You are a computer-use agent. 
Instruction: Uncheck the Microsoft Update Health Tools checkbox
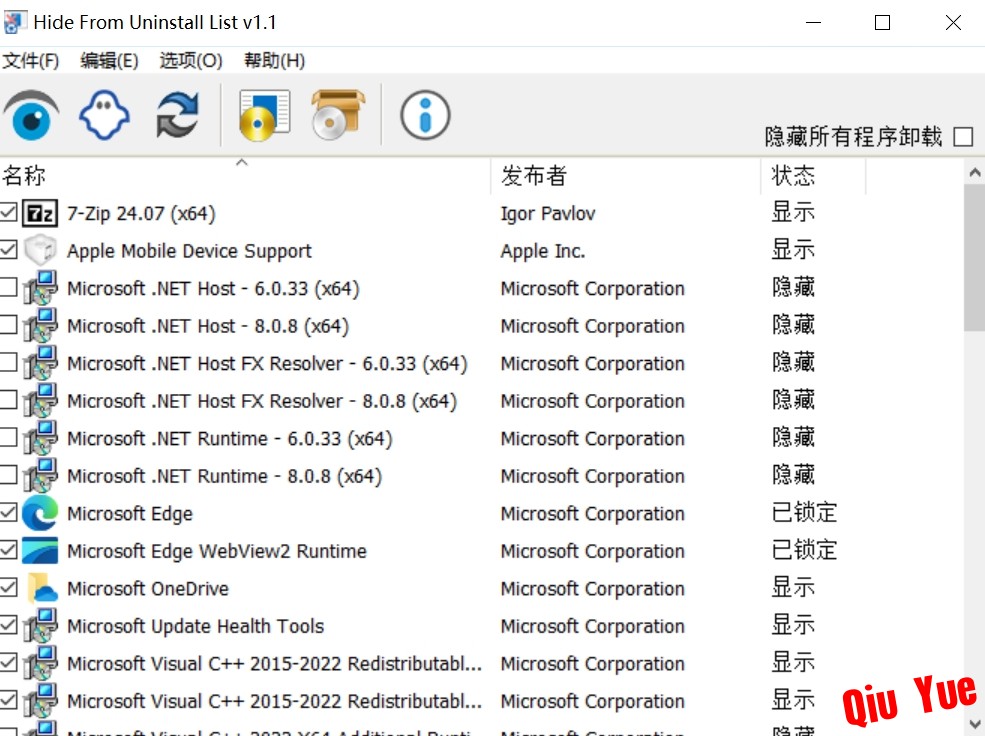pyautogui.click(x=8, y=625)
